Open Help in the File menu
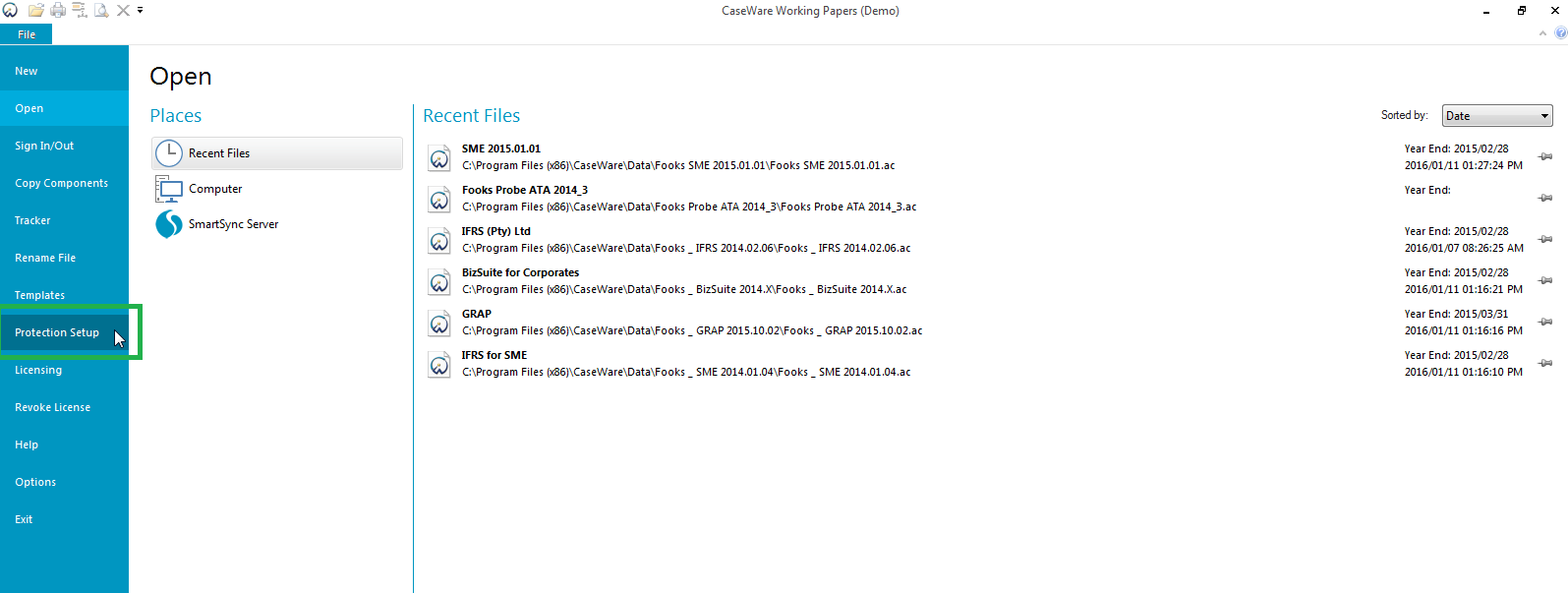This screenshot has height=593, width=1568. (64, 445)
